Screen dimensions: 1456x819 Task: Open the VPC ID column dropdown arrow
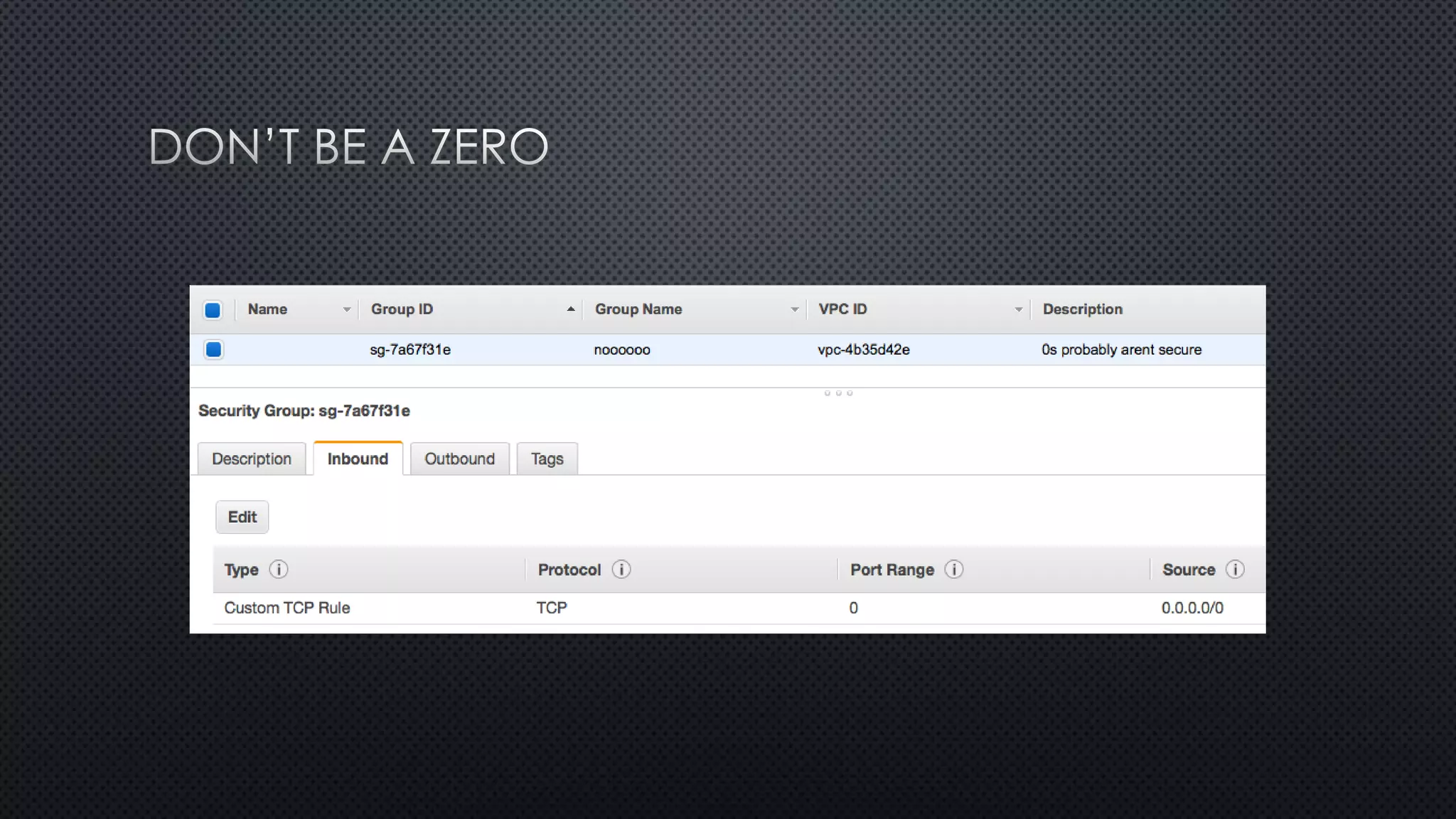point(1018,310)
